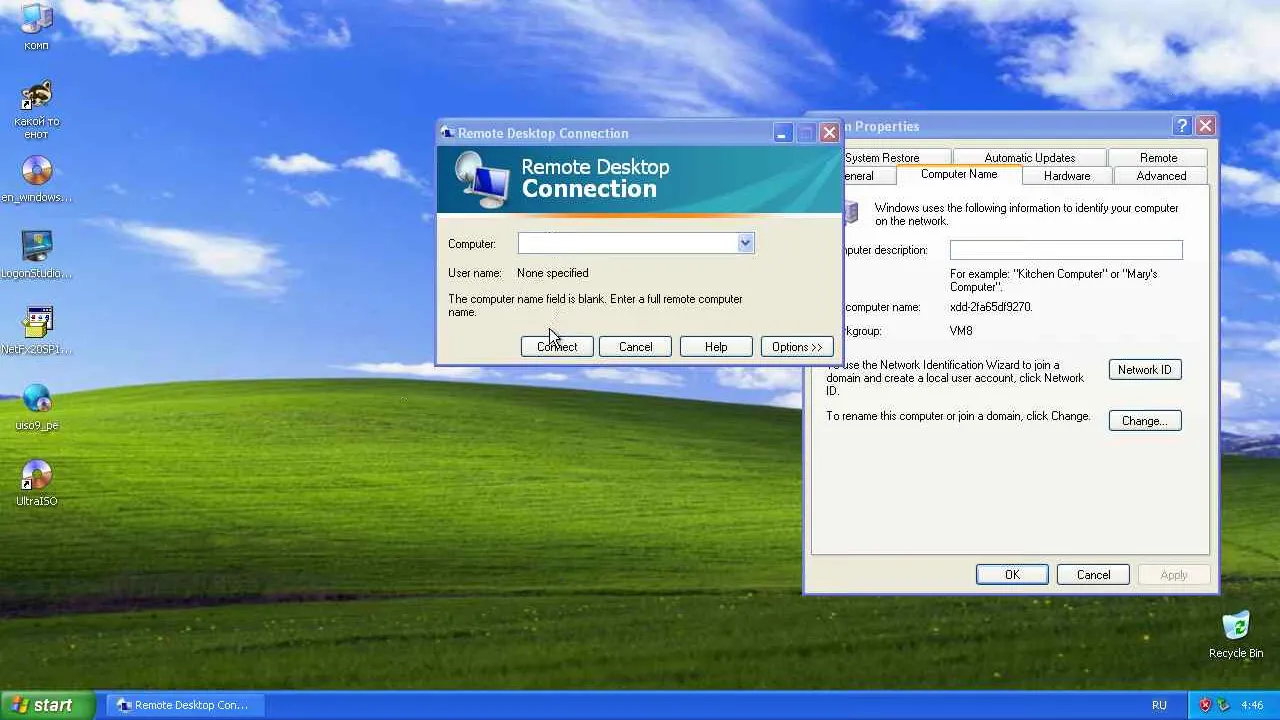Click the workgroup value VM8
This screenshot has height=720, width=1280.
point(961,331)
